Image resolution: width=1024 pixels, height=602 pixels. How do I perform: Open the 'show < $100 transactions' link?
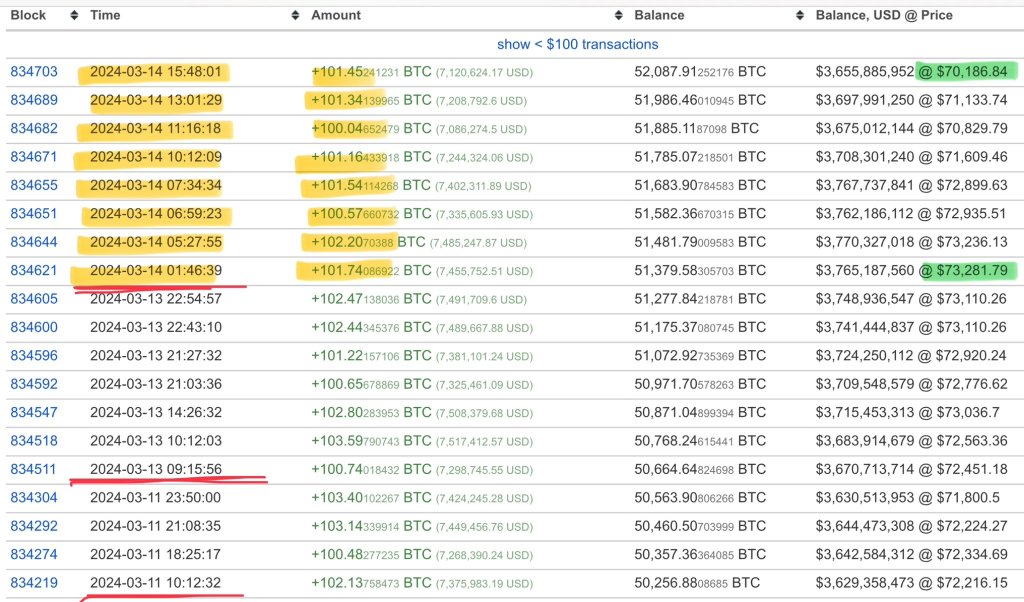[x=577, y=44]
